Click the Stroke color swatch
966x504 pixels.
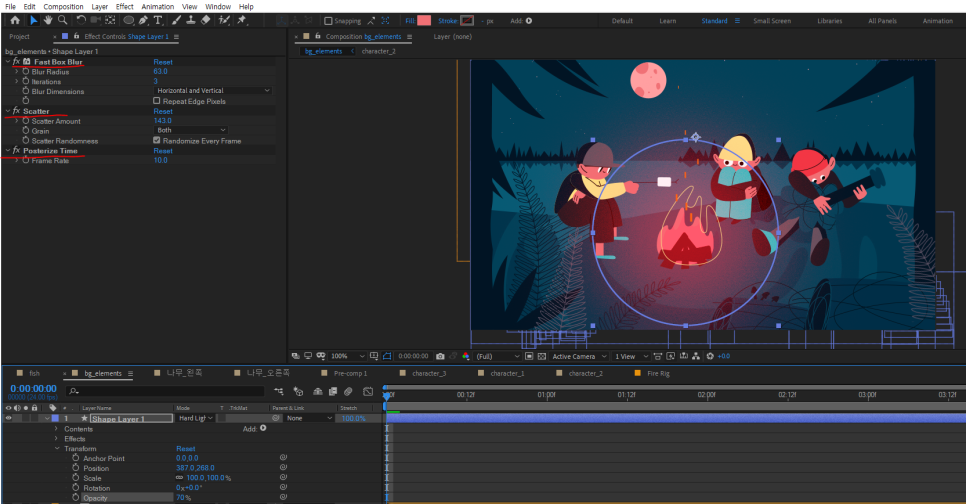(467, 20)
